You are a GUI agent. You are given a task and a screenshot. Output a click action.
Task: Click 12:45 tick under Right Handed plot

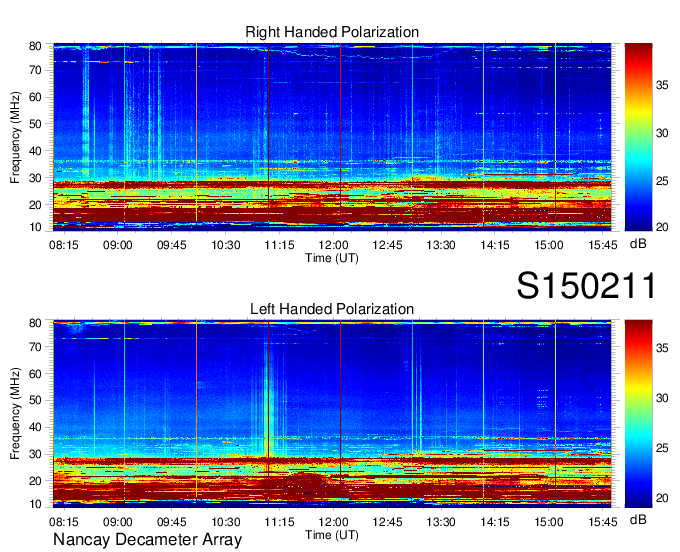point(387,245)
